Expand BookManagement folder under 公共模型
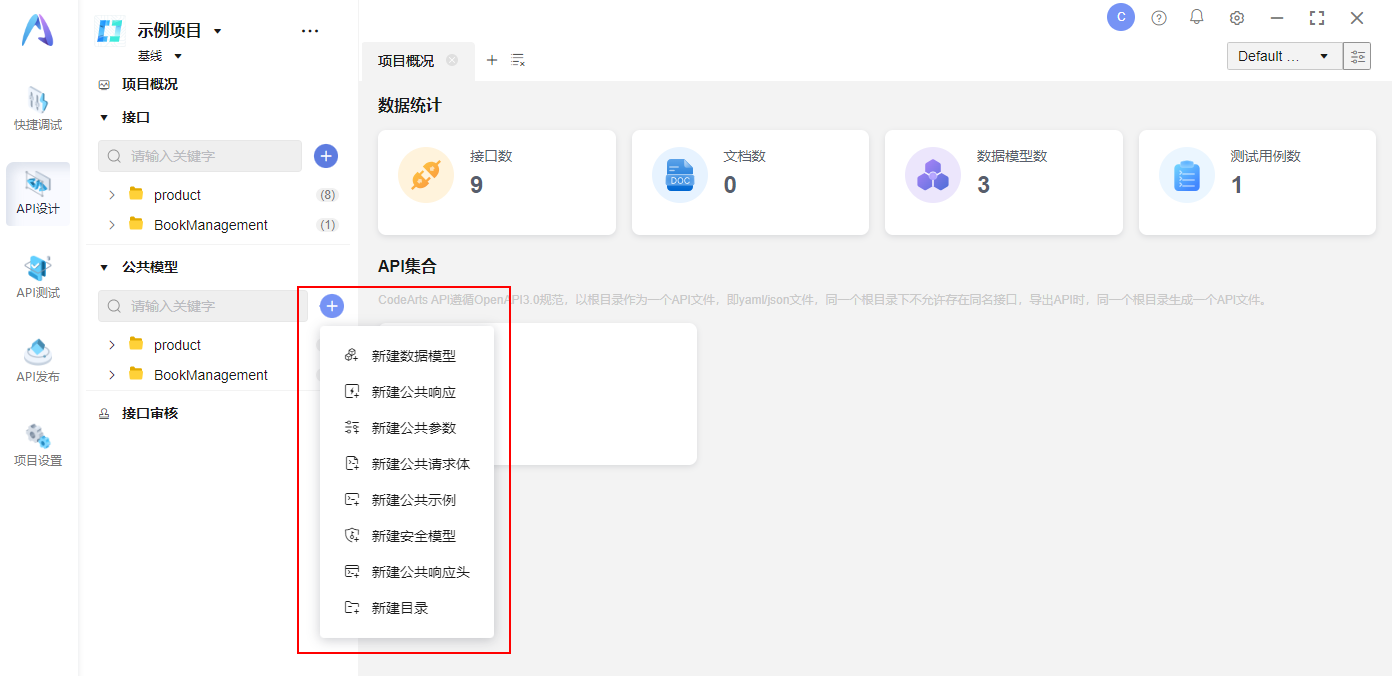Viewport: 1392px width, 676px height. pyautogui.click(x=112, y=375)
